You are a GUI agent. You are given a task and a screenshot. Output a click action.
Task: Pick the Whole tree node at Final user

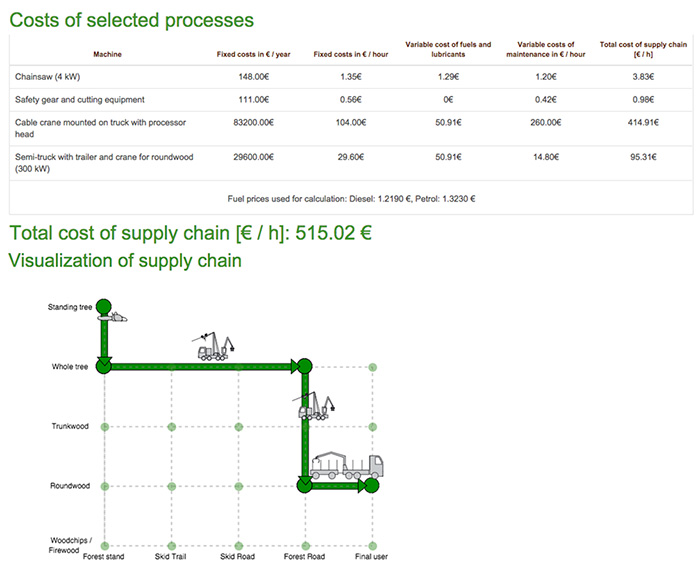click(x=372, y=367)
